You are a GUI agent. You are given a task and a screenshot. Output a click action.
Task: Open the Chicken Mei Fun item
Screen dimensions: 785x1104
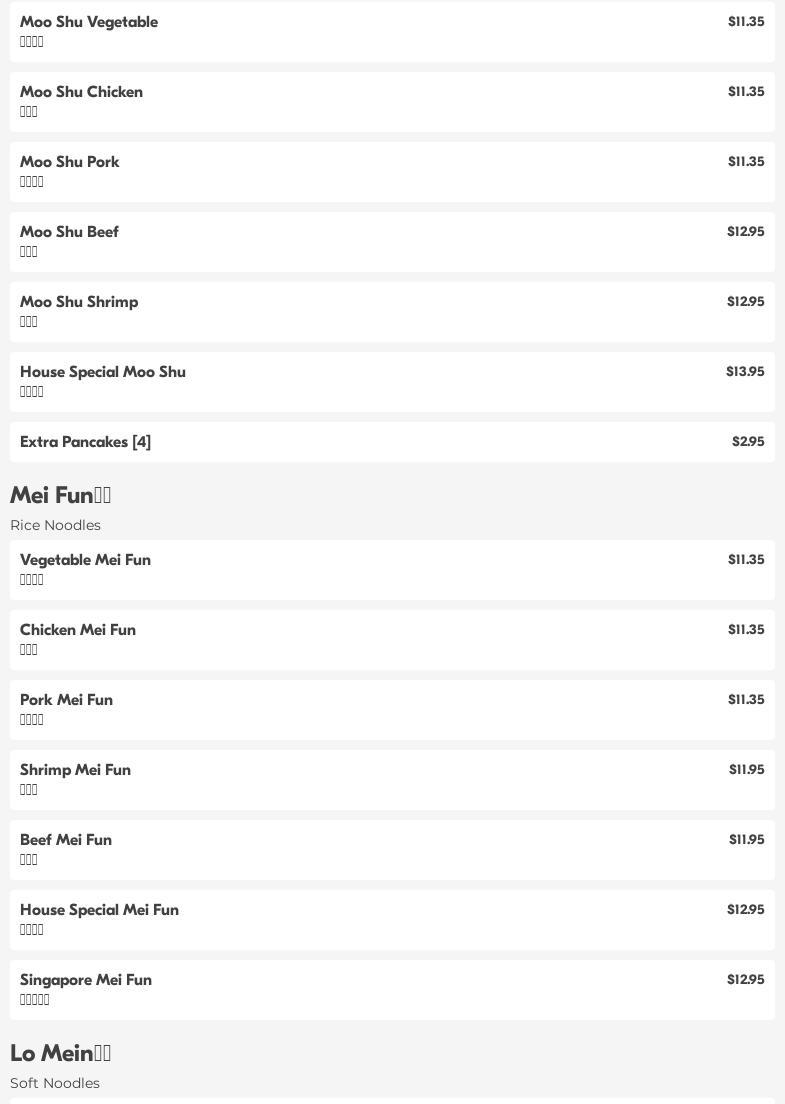pos(78,630)
